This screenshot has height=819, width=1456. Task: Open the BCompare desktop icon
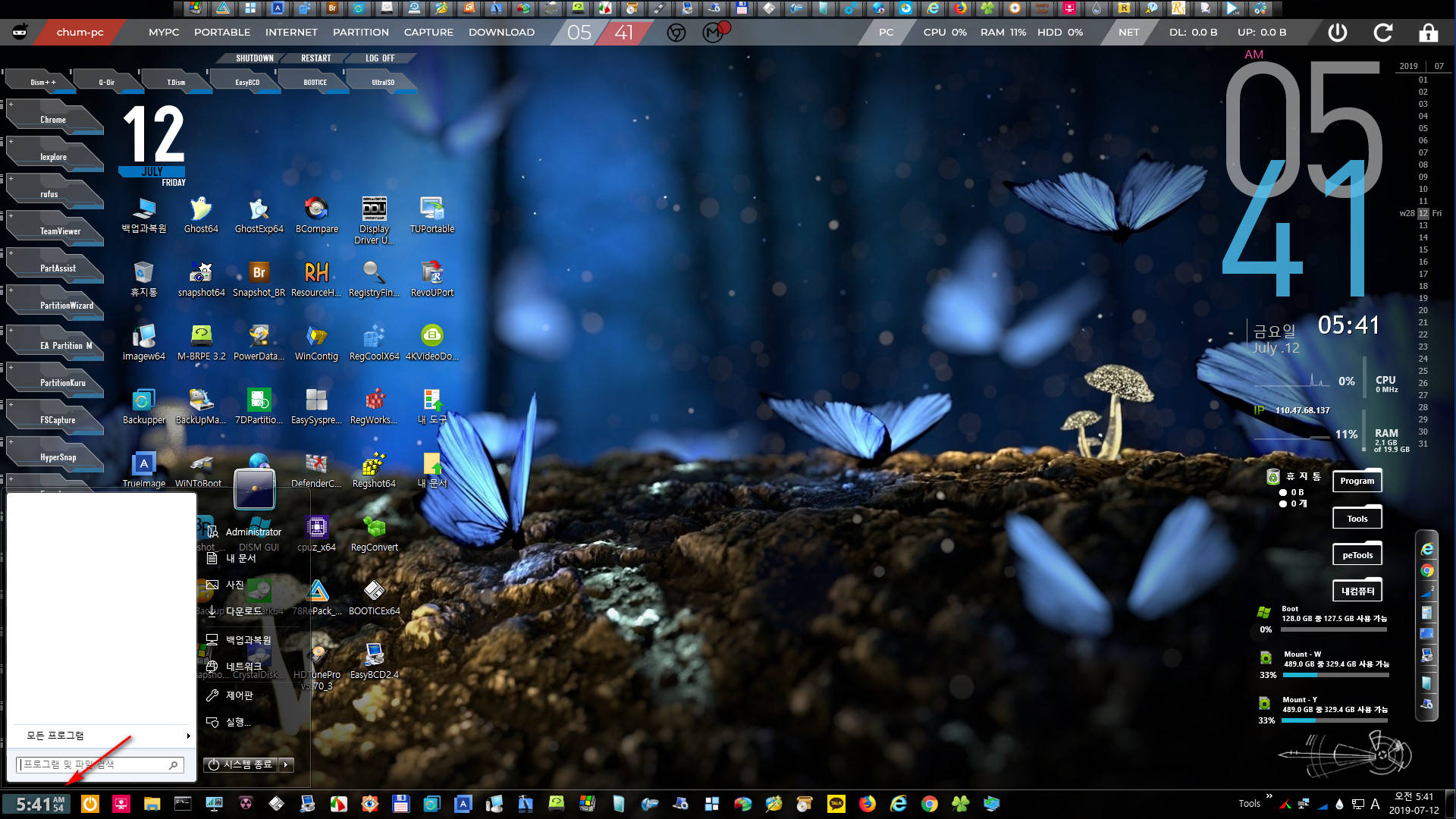coord(316,215)
